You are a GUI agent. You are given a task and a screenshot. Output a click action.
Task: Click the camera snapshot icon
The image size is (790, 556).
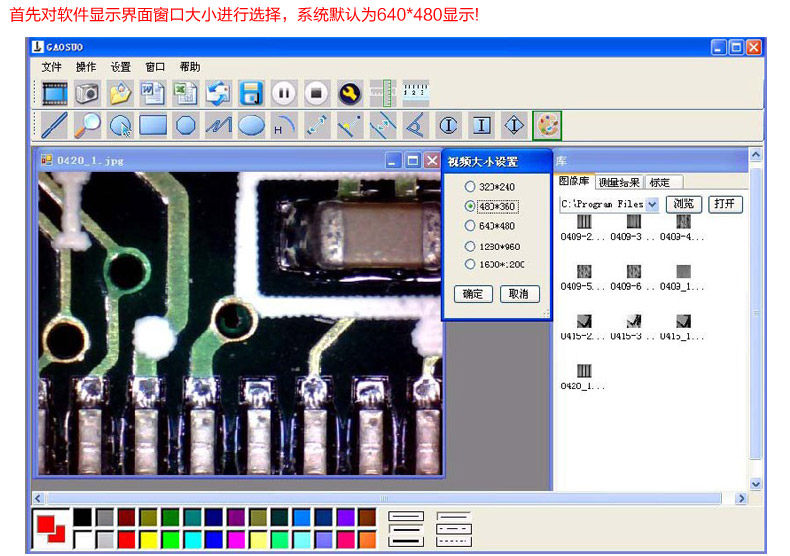pos(87,93)
